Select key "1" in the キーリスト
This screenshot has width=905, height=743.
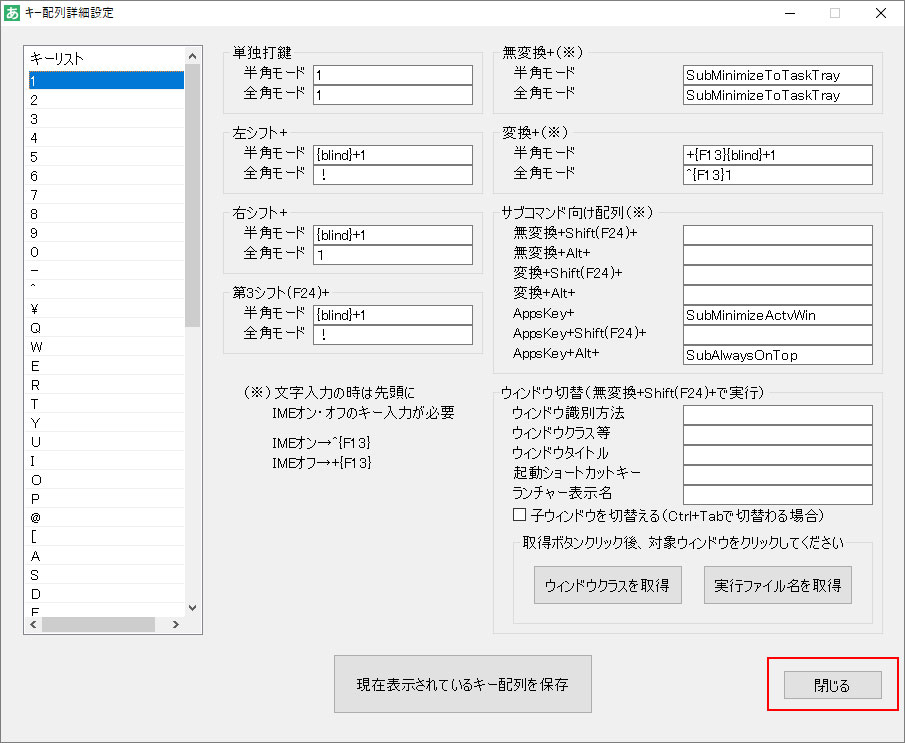point(105,80)
